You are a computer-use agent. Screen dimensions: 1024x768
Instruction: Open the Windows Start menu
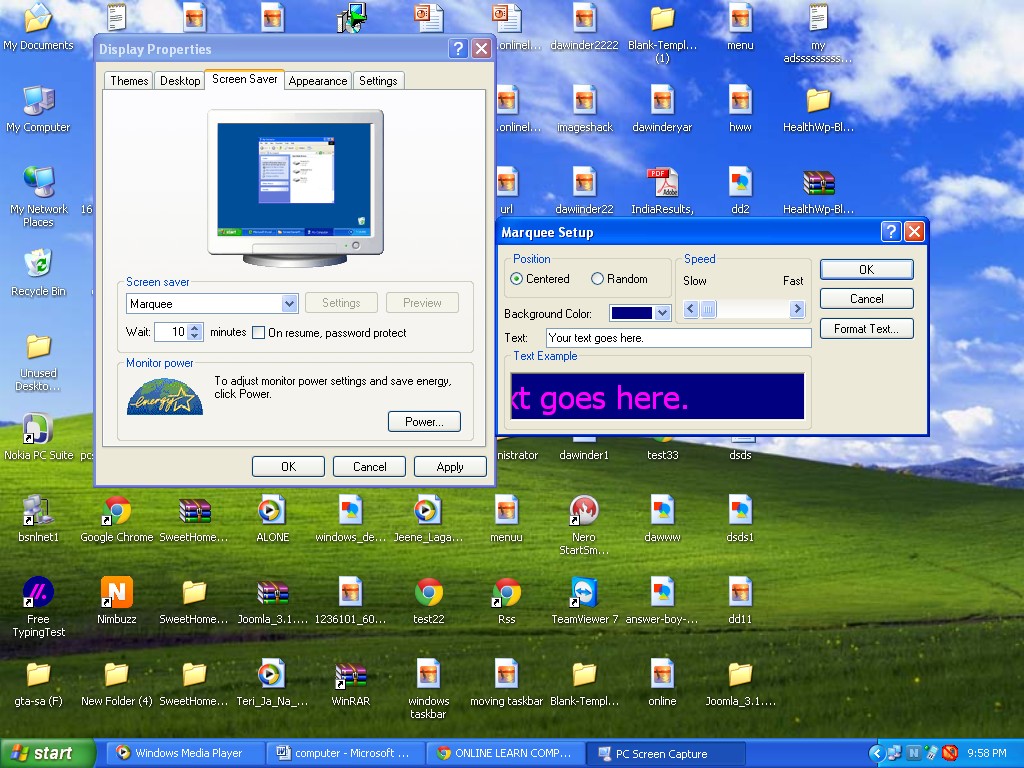coord(47,753)
